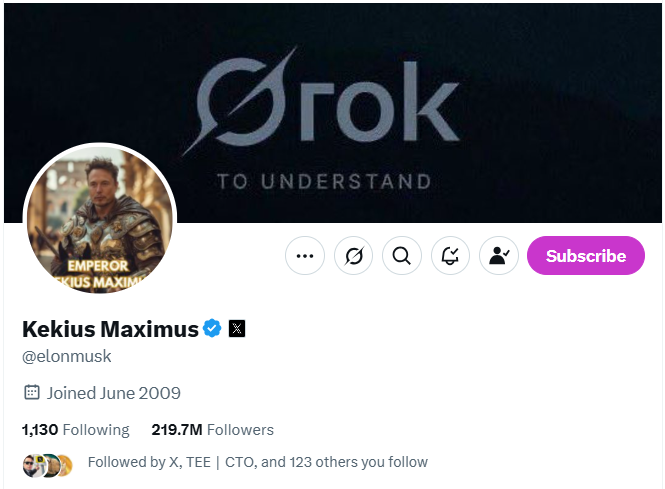Click the @elonmusk handle text
Screen dimensions: 665x489
tap(67, 356)
